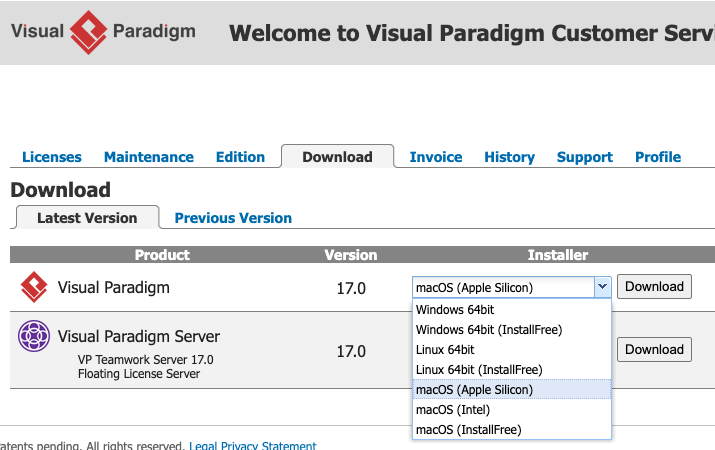Open the Legal Privacy Statement link
This screenshot has width=715, height=450.
pos(254,446)
